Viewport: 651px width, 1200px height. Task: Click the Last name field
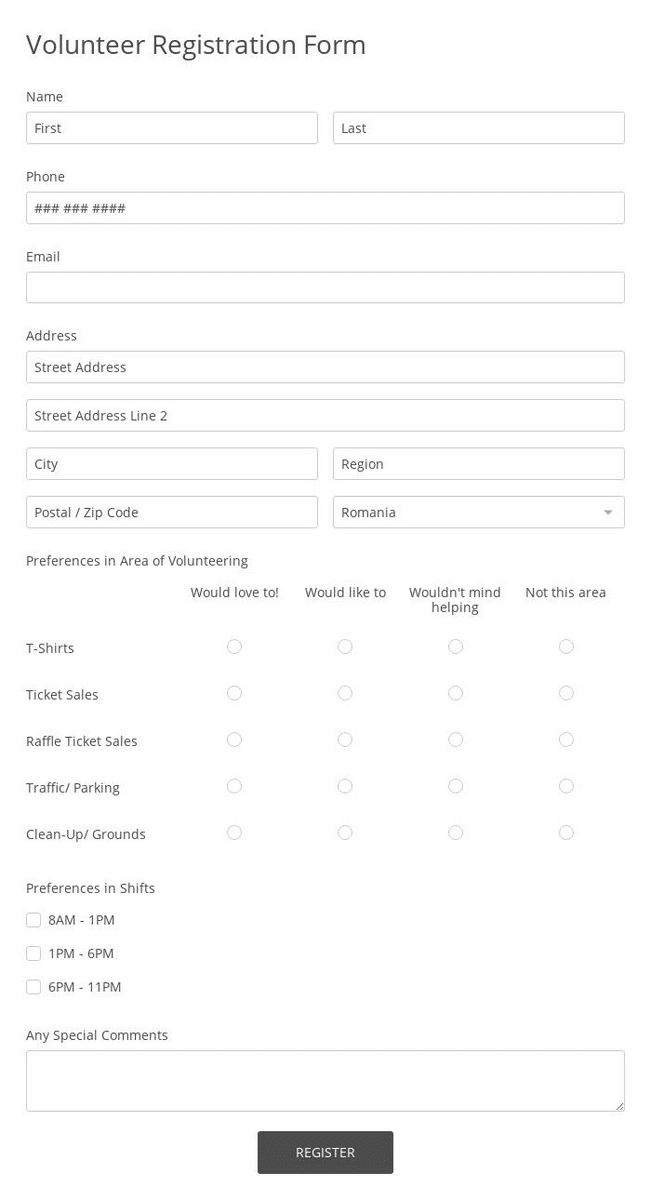point(478,128)
